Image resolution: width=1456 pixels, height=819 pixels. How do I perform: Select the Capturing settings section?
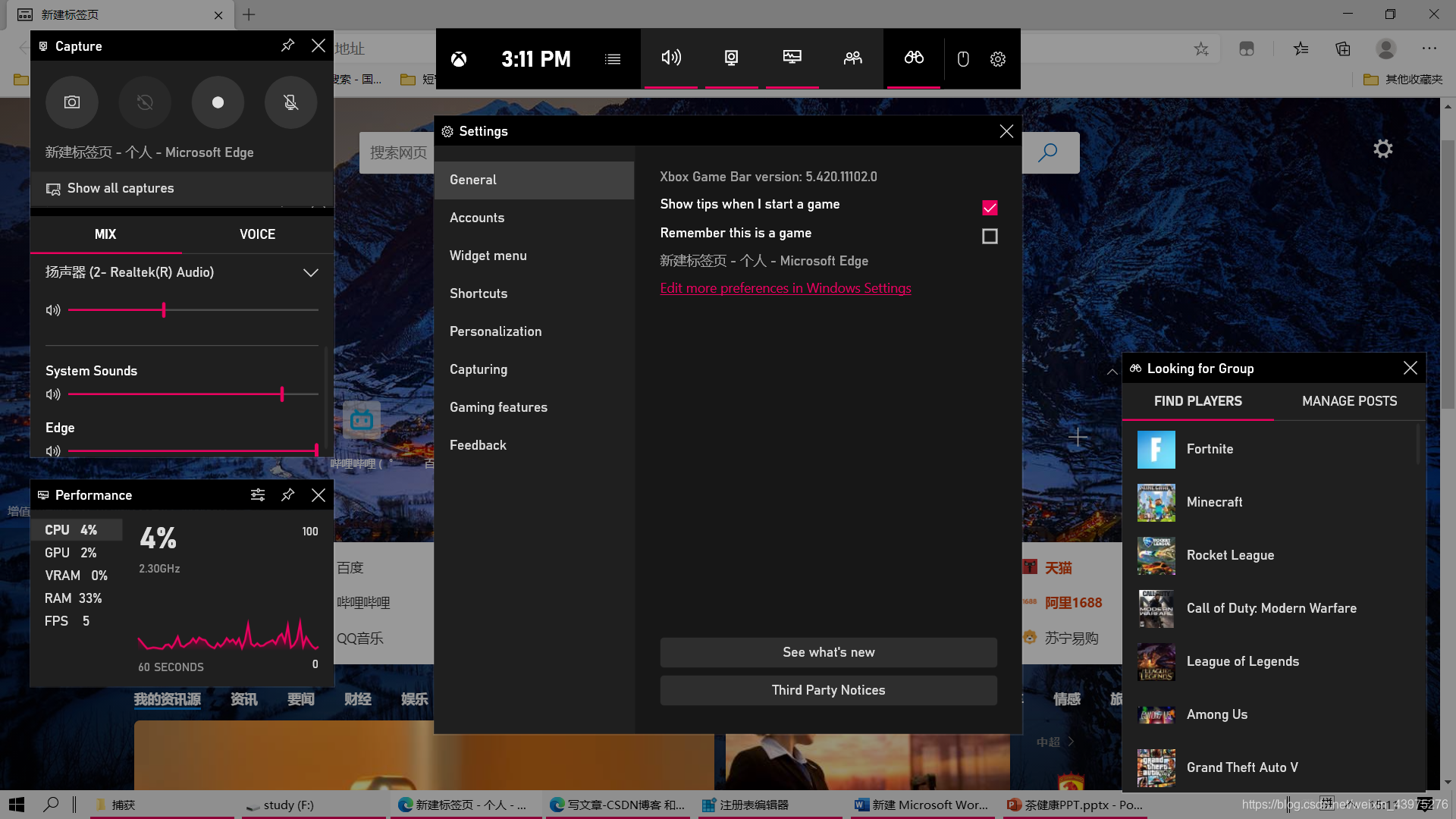point(479,369)
